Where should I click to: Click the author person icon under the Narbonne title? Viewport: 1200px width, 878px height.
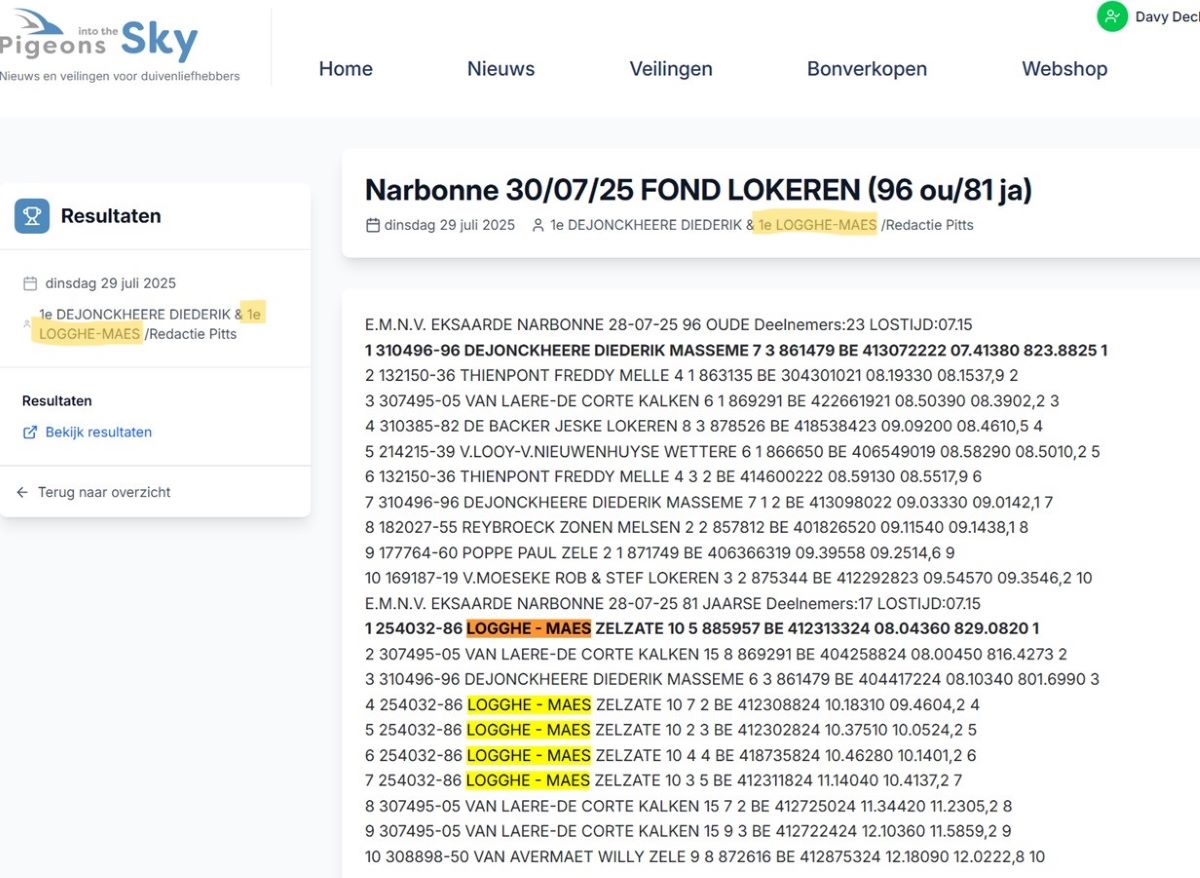(x=538, y=225)
